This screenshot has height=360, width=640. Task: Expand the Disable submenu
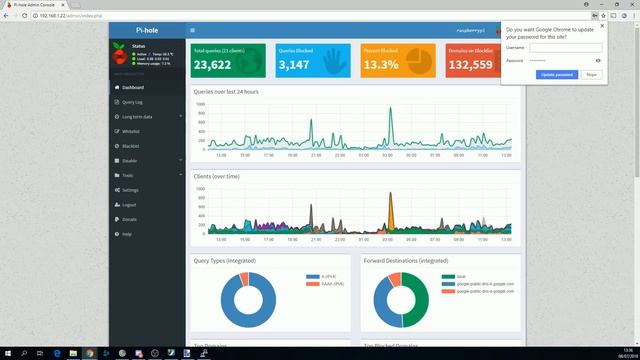pos(147,161)
